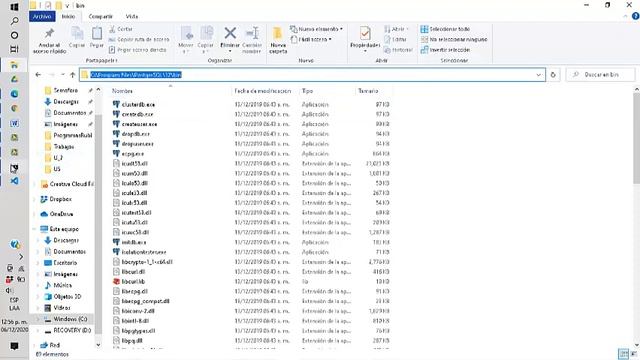Click the Eliminar X icon
The image size is (640, 360).
point(230,33)
